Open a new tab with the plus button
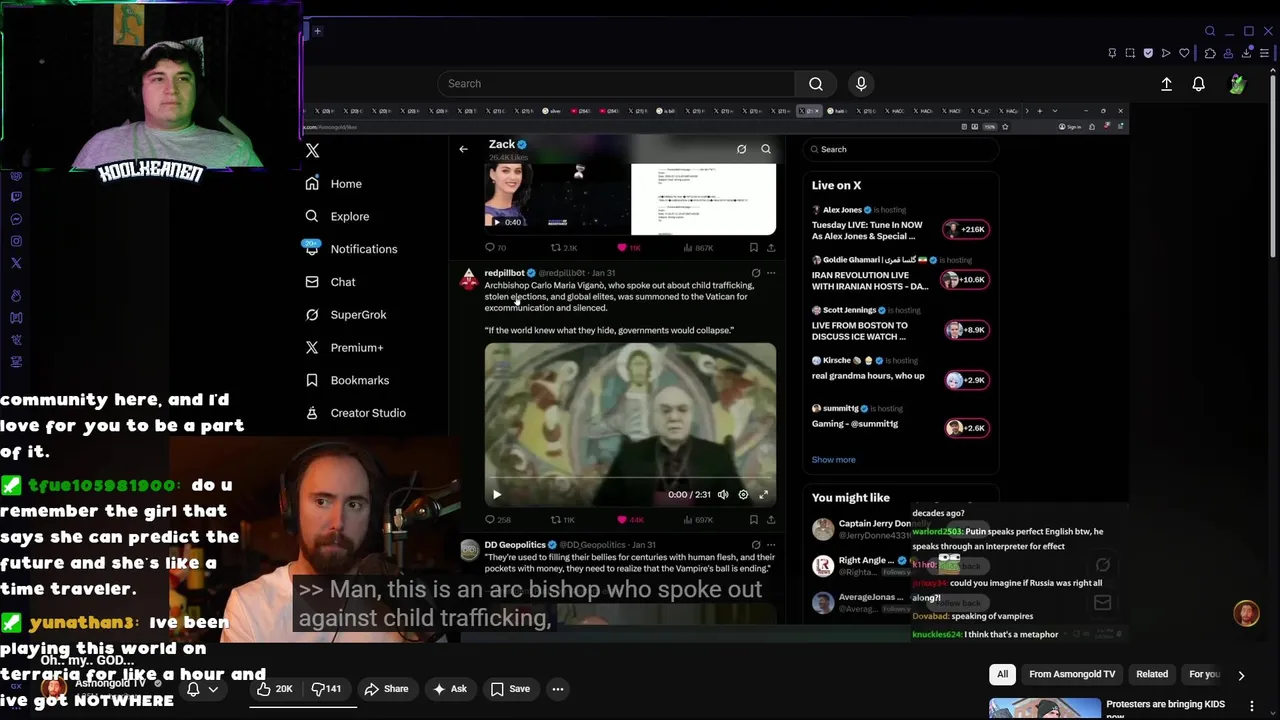Viewport: 1280px width, 720px height. (x=317, y=31)
